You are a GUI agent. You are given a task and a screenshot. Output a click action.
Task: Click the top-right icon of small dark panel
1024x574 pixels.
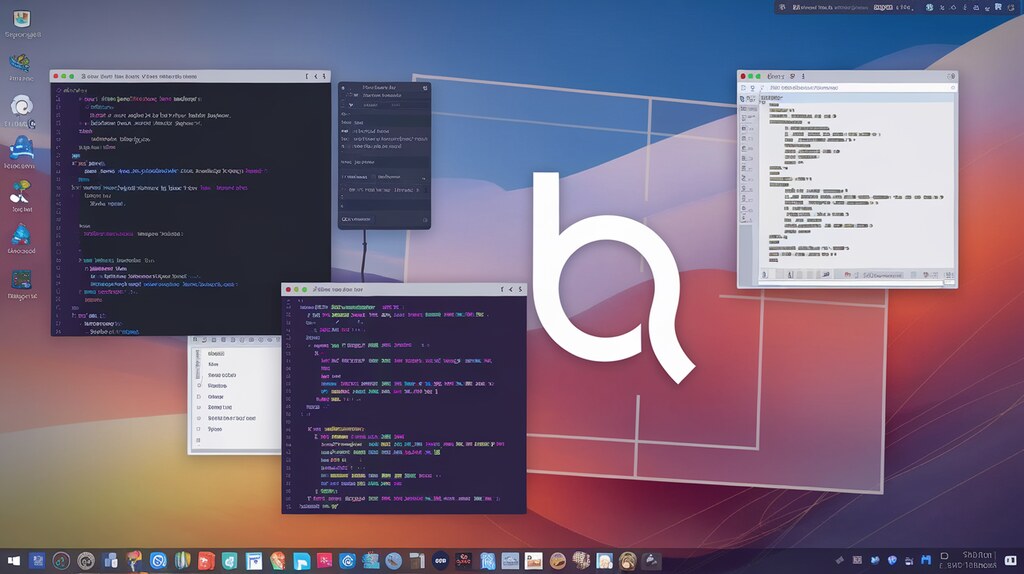pyautogui.click(x=425, y=88)
